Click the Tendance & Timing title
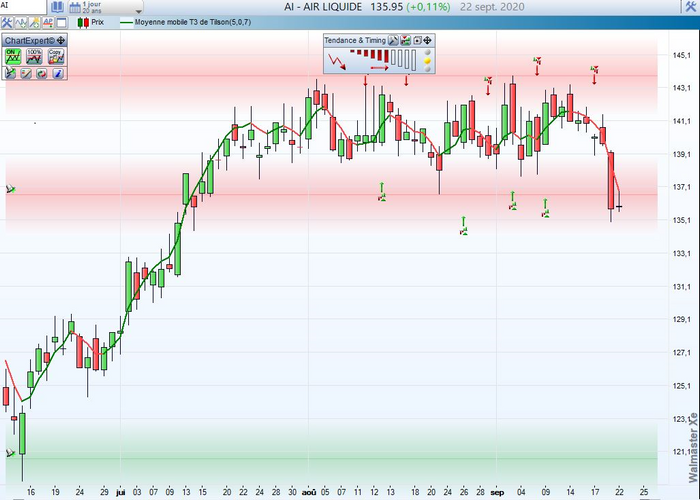Image resolution: width=700 pixels, height=500 pixels. click(x=355, y=40)
